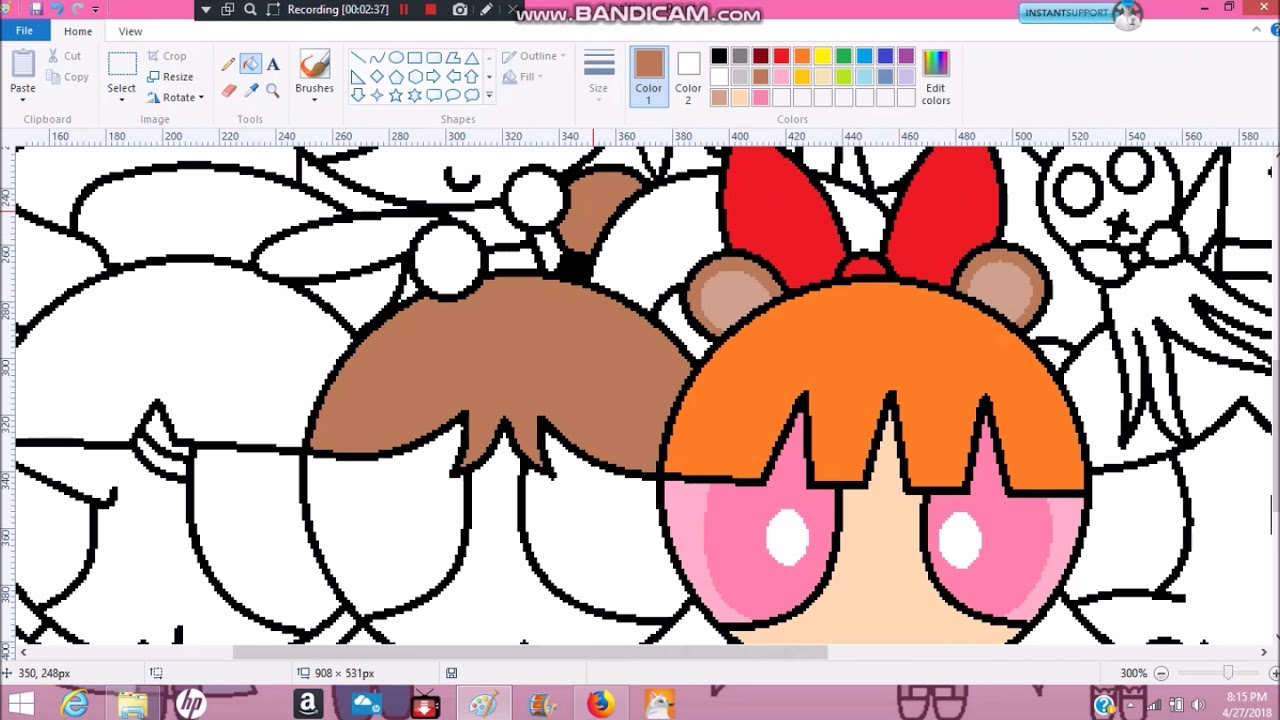Select the Magnifier tool
The image size is (1280, 720).
[272, 91]
